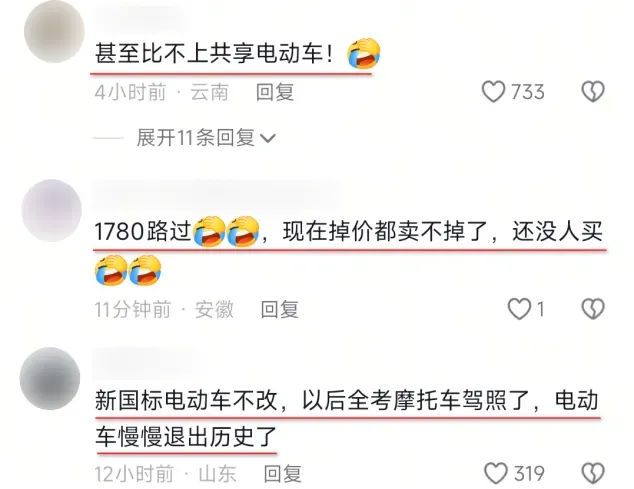The image size is (634, 489).
Task: Reply to the Yunnan comment via 回复
Action: pyautogui.click(x=275, y=92)
